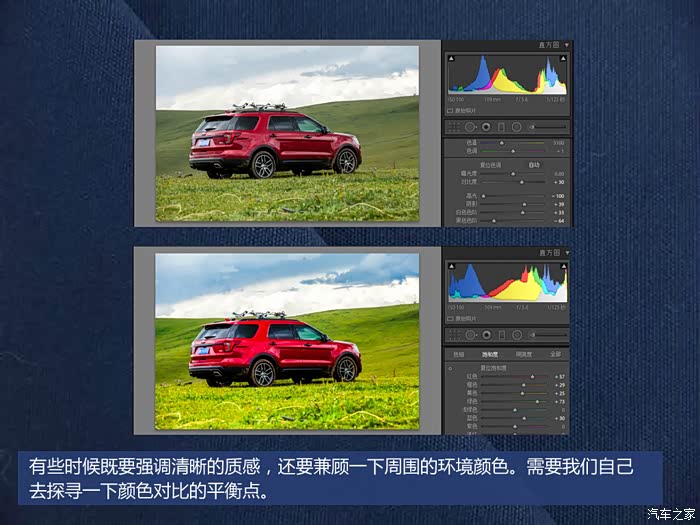This screenshot has width=700, height=525.
Task: Select Radial Filter tool in lower panel
Action: (x=517, y=335)
